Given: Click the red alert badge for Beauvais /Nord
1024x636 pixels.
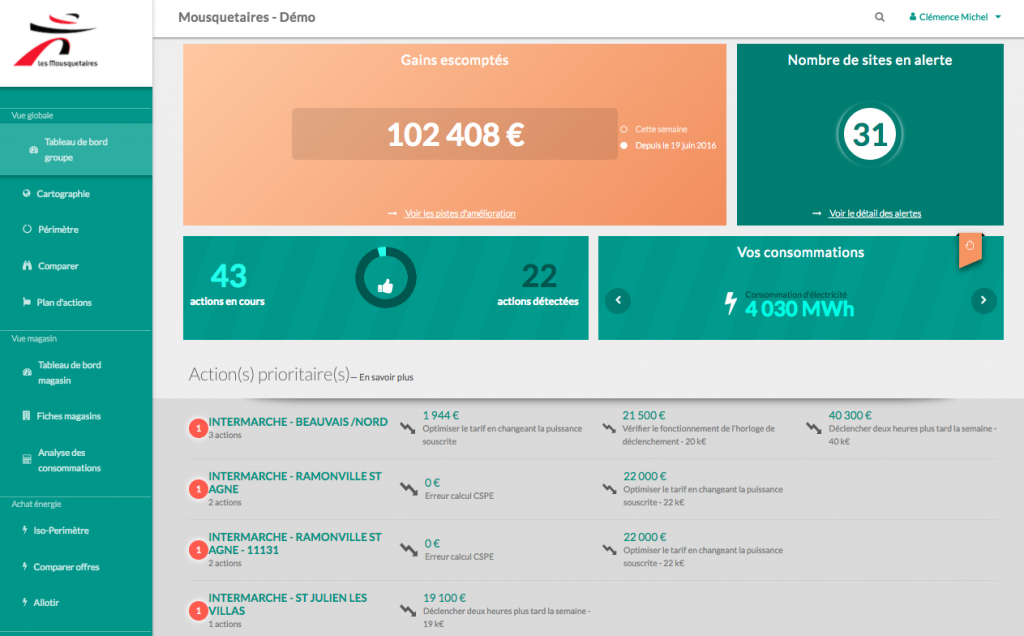Looking at the screenshot, I should (x=198, y=429).
